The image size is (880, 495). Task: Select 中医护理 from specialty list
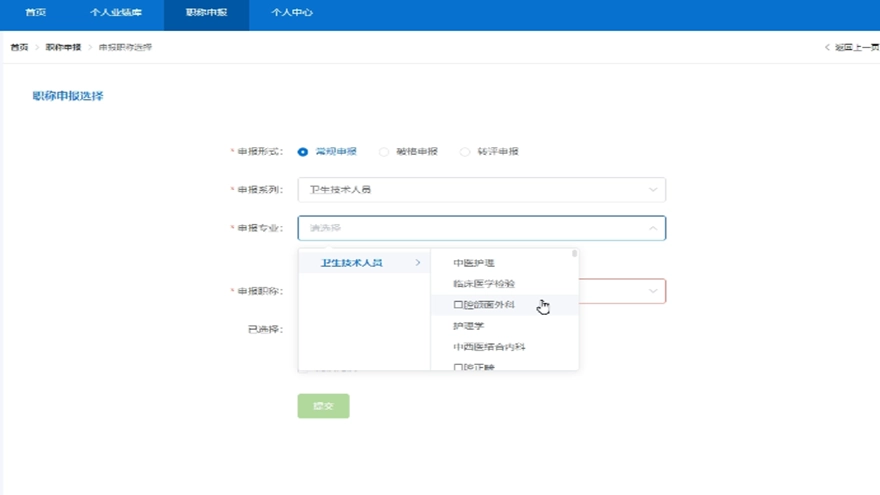coord(474,263)
